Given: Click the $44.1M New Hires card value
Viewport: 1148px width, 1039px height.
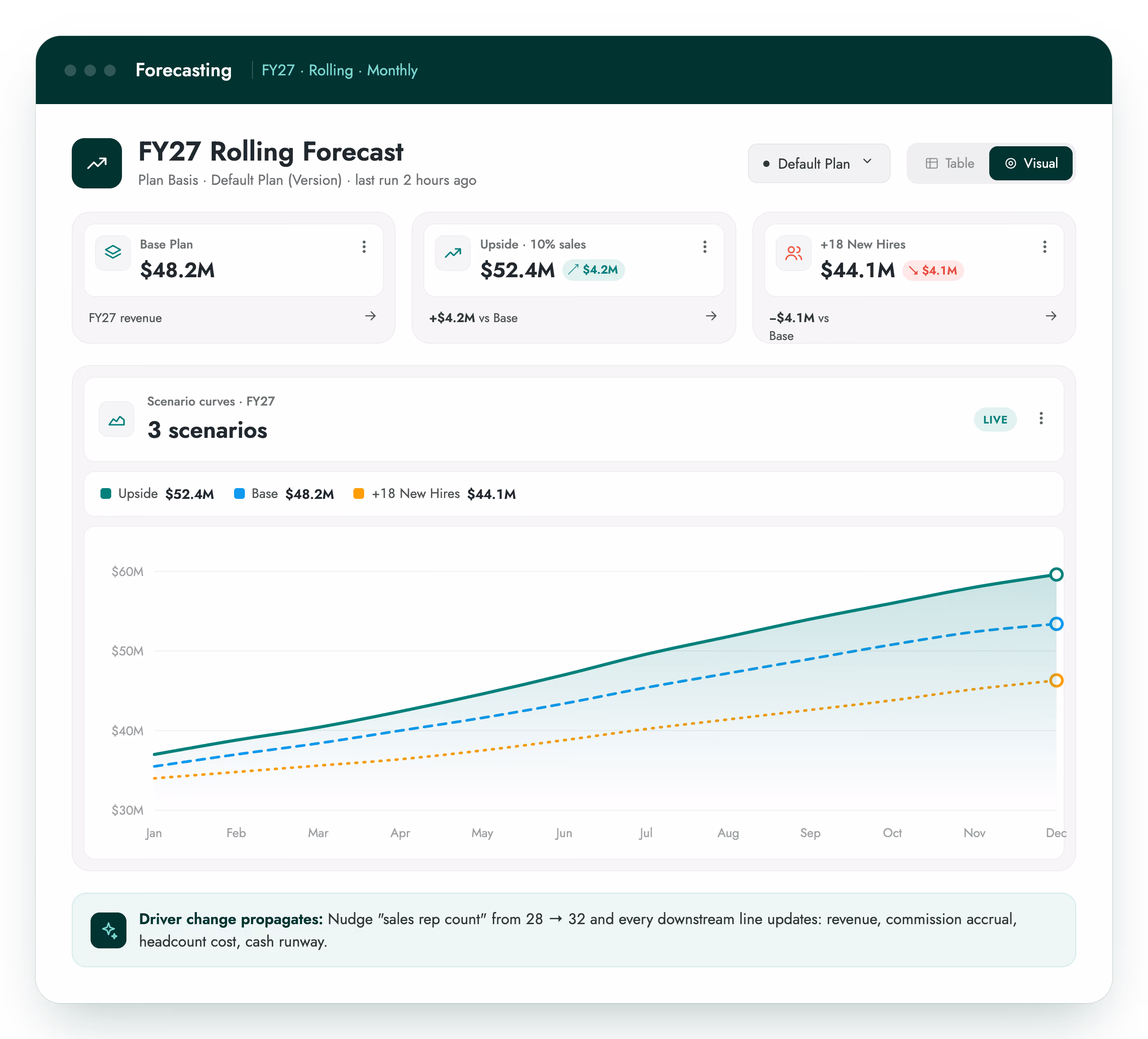Looking at the screenshot, I should [x=857, y=271].
